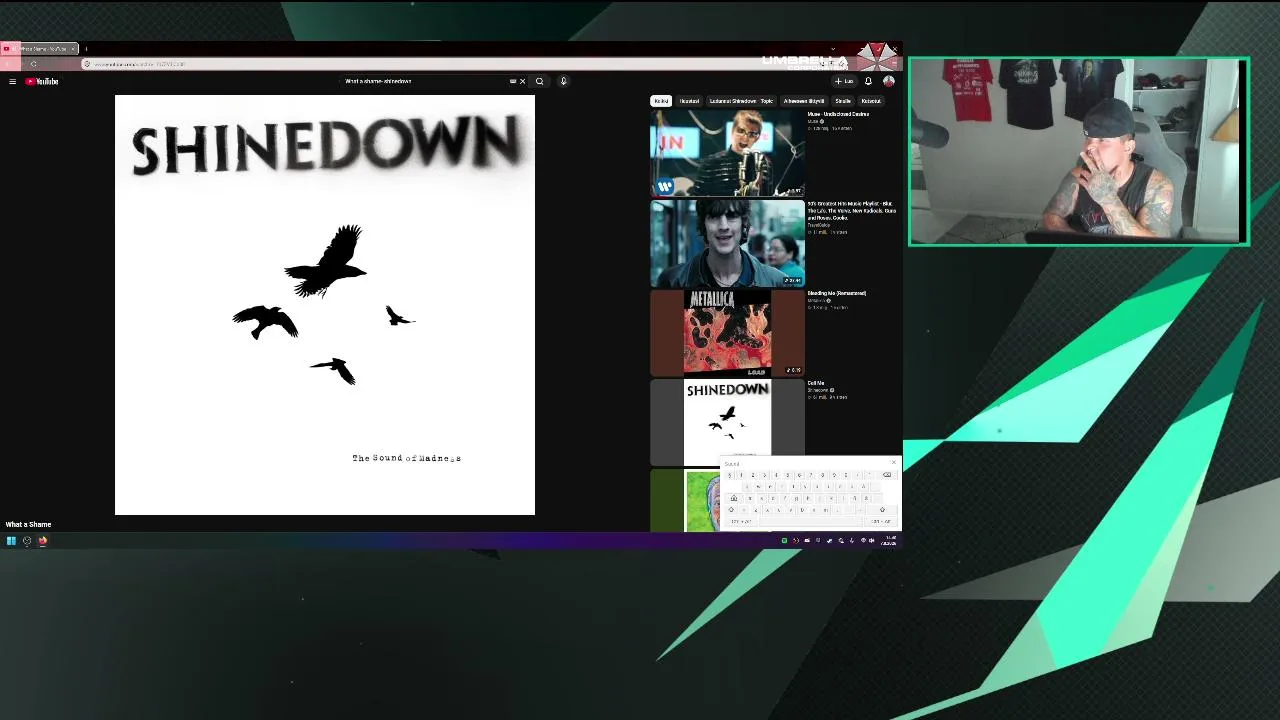Viewport: 1280px width, 720px height.
Task: Open the YouTube hamburger guide menu
Action: point(12,81)
